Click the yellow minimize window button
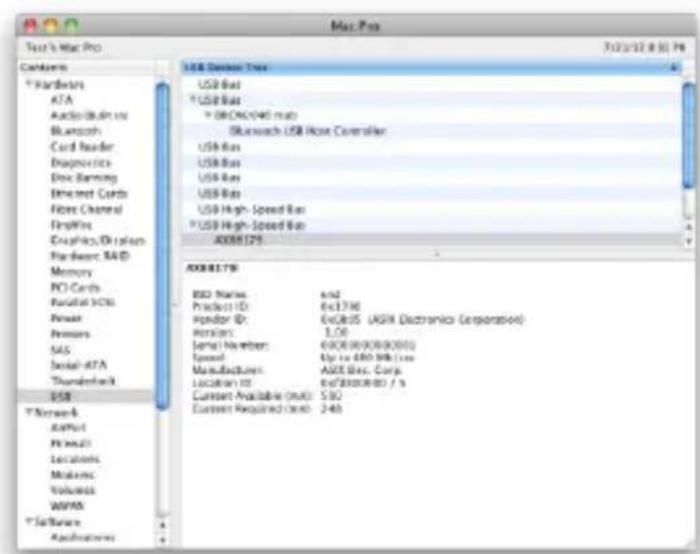 coord(51,25)
